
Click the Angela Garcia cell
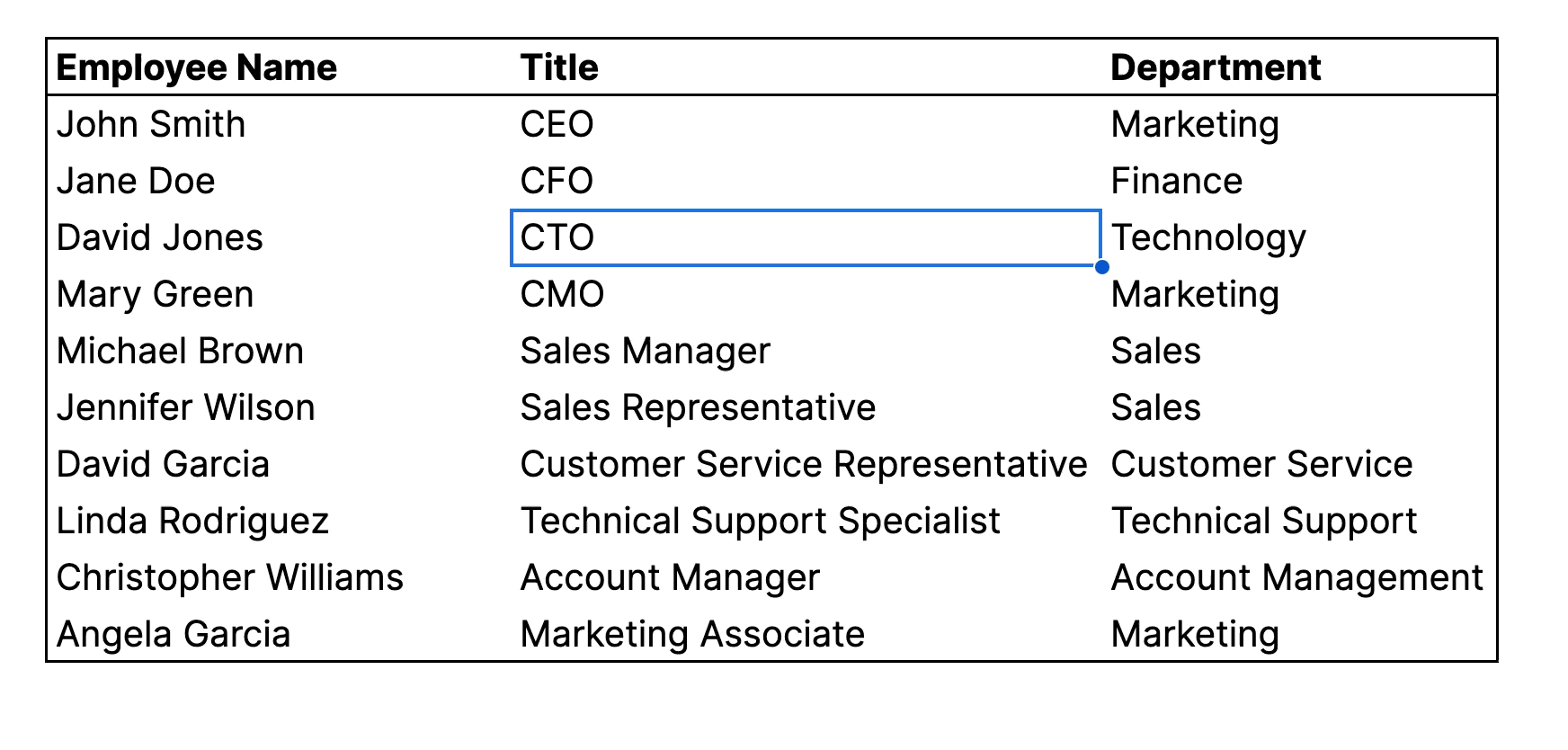(280, 634)
